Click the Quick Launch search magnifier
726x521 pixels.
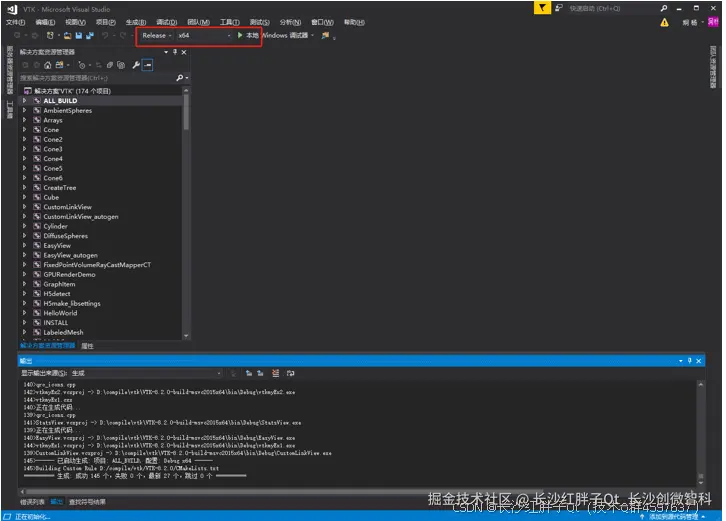click(x=663, y=8)
